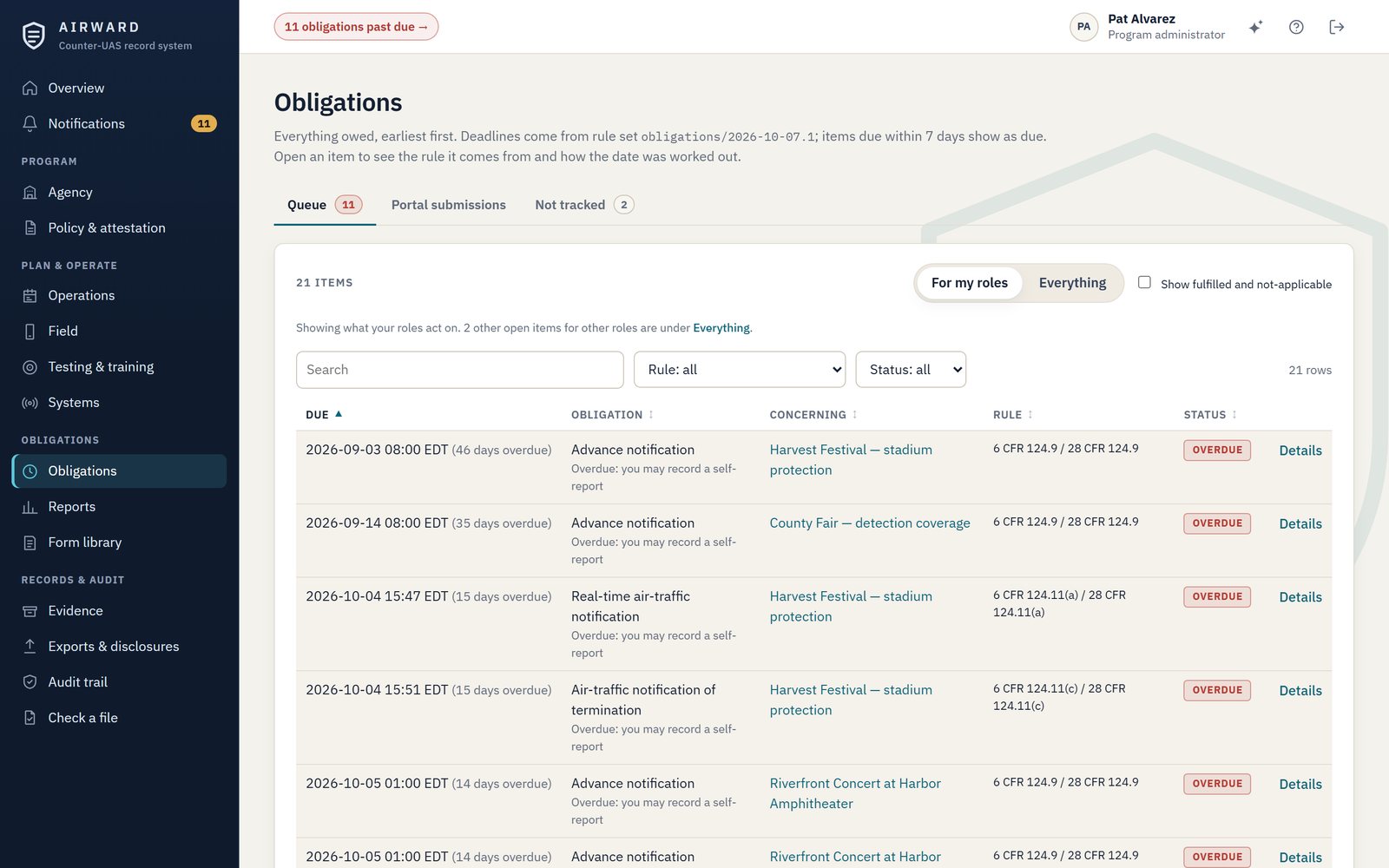Open County Fair — detection coverage link
Image resolution: width=1389 pixels, height=868 pixels.
869,523
